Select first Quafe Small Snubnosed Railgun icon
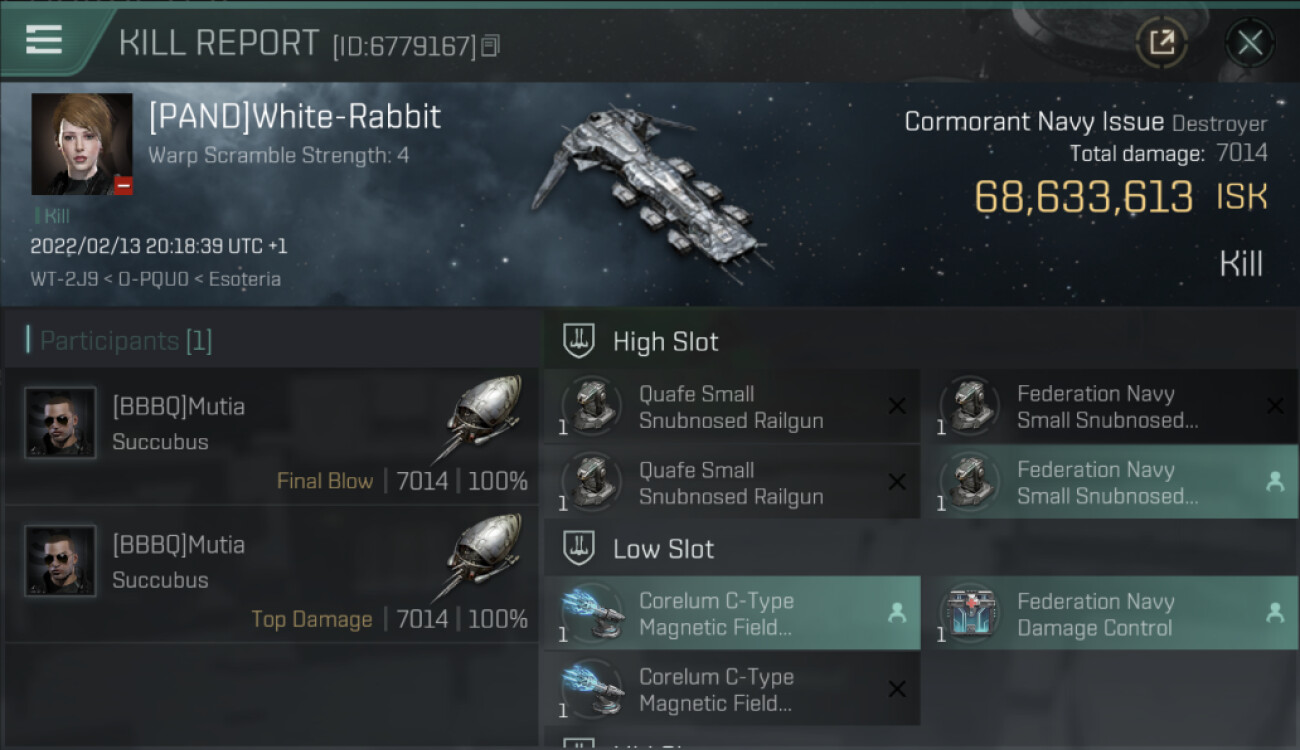The width and height of the screenshot is (1300, 750). coord(592,406)
